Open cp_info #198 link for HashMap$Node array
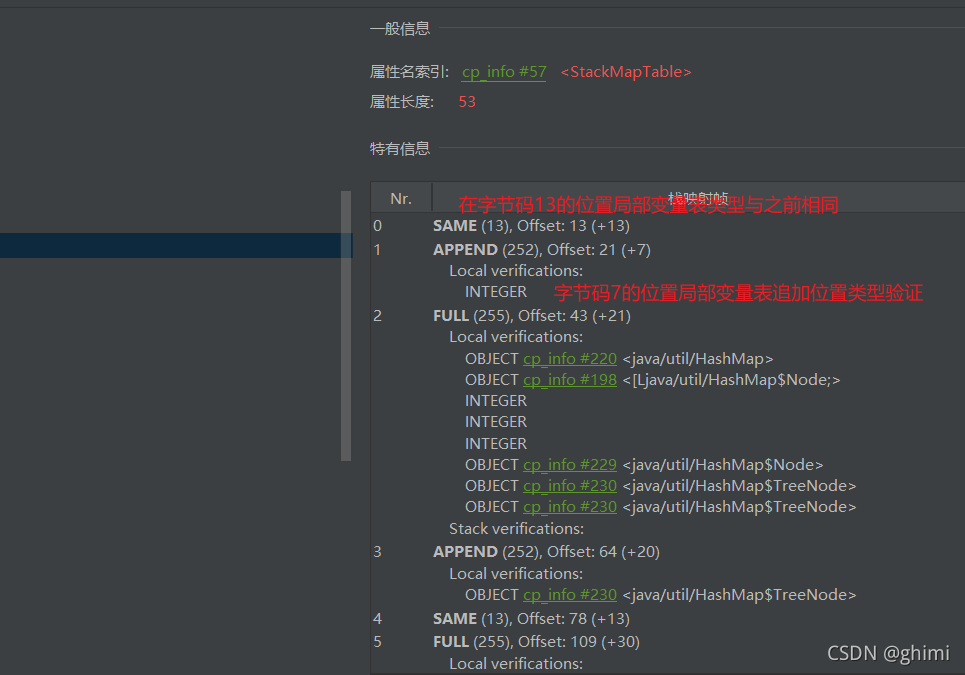965x675 pixels. coord(569,379)
